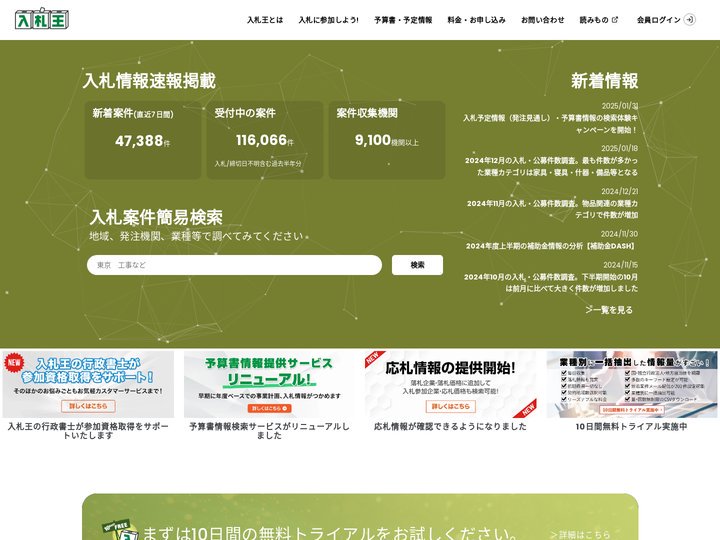720x540 pixels.
Task: Click 詳しくはこちら button in 行政書士 banner
Action: (x=88, y=406)
